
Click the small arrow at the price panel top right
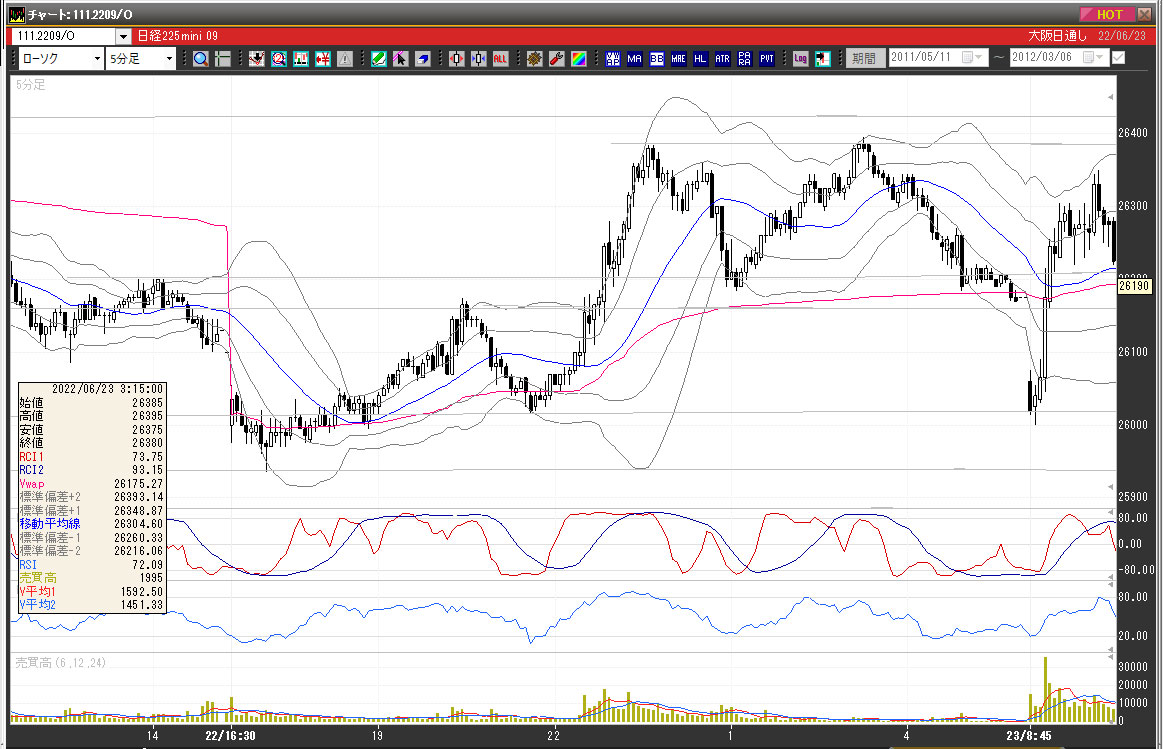point(1110,97)
